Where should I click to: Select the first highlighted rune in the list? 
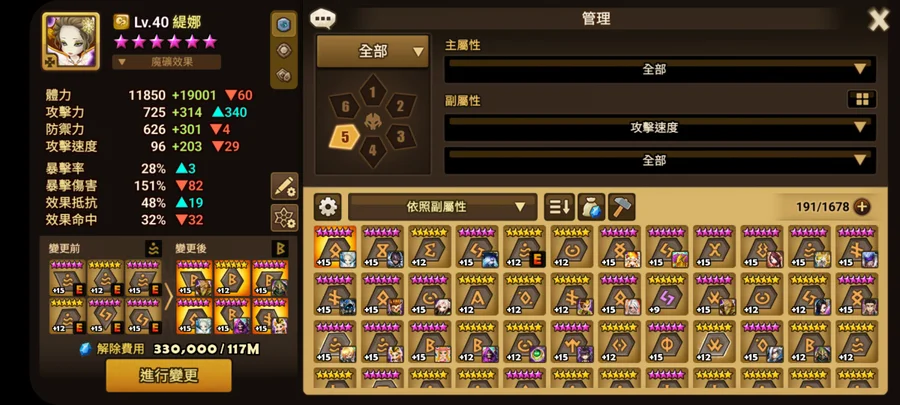[x=335, y=247]
